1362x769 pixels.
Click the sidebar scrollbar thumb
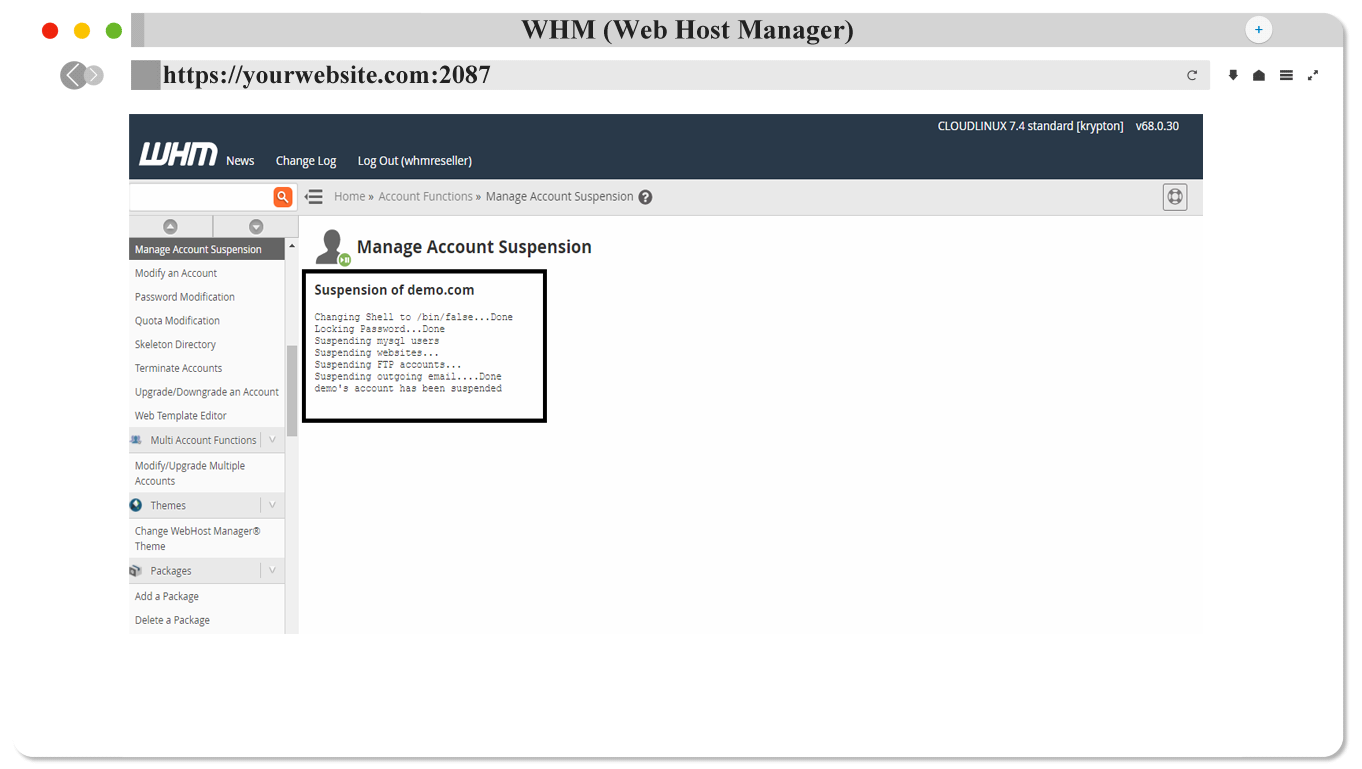[x=292, y=391]
